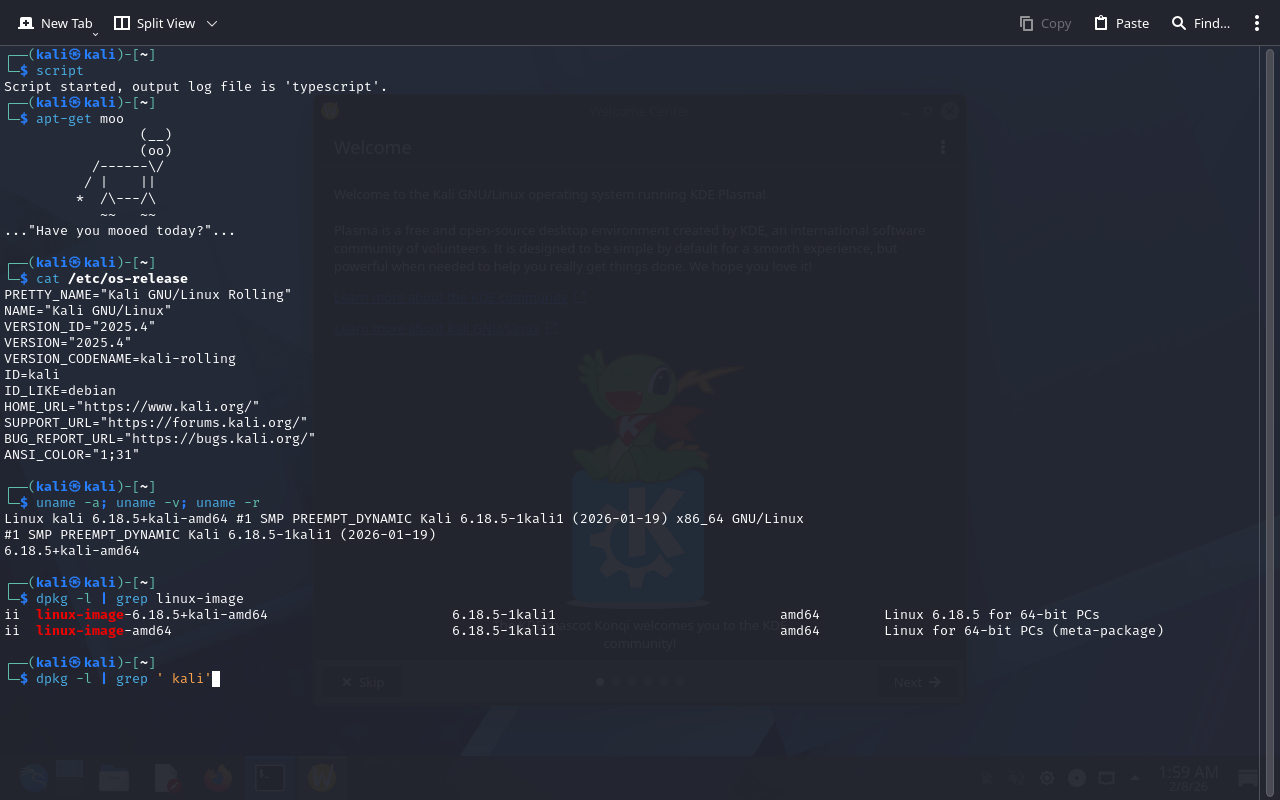
Task: Open the Find search bar
Action: (x=1200, y=23)
